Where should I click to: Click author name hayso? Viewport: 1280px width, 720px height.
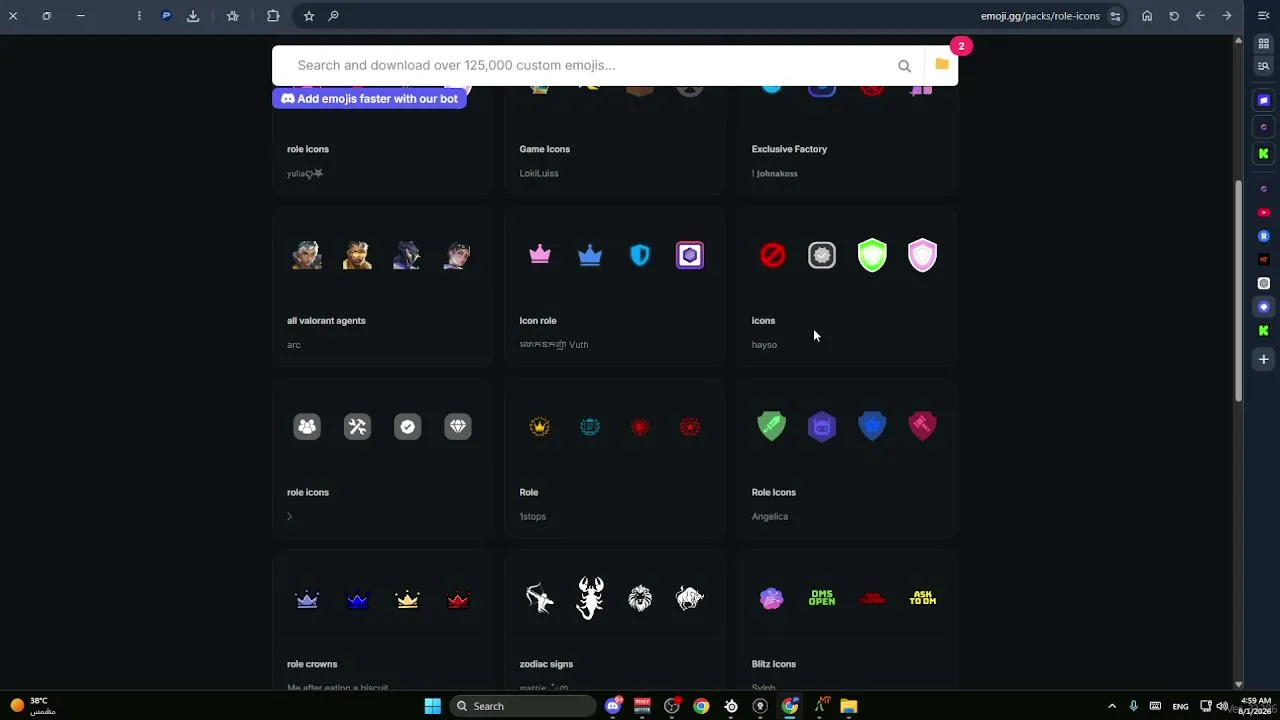tap(764, 345)
